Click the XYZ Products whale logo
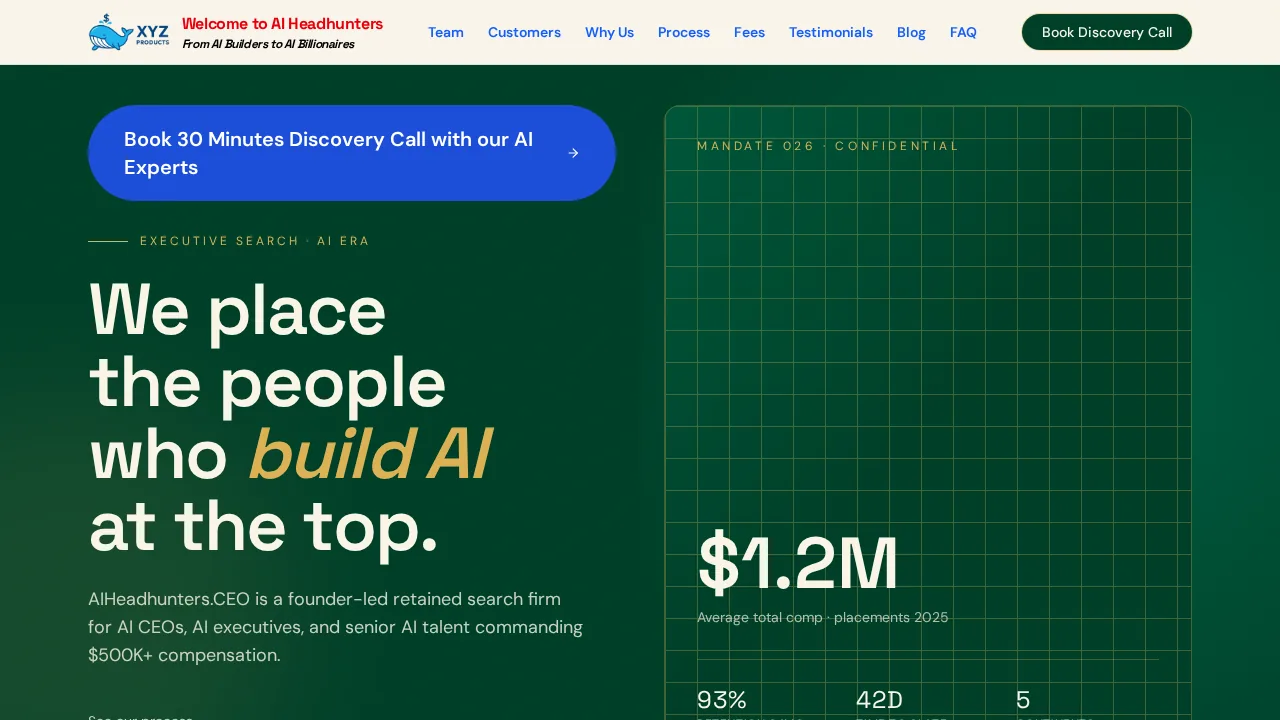Screen dimensions: 1280x720 tap(129, 32)
